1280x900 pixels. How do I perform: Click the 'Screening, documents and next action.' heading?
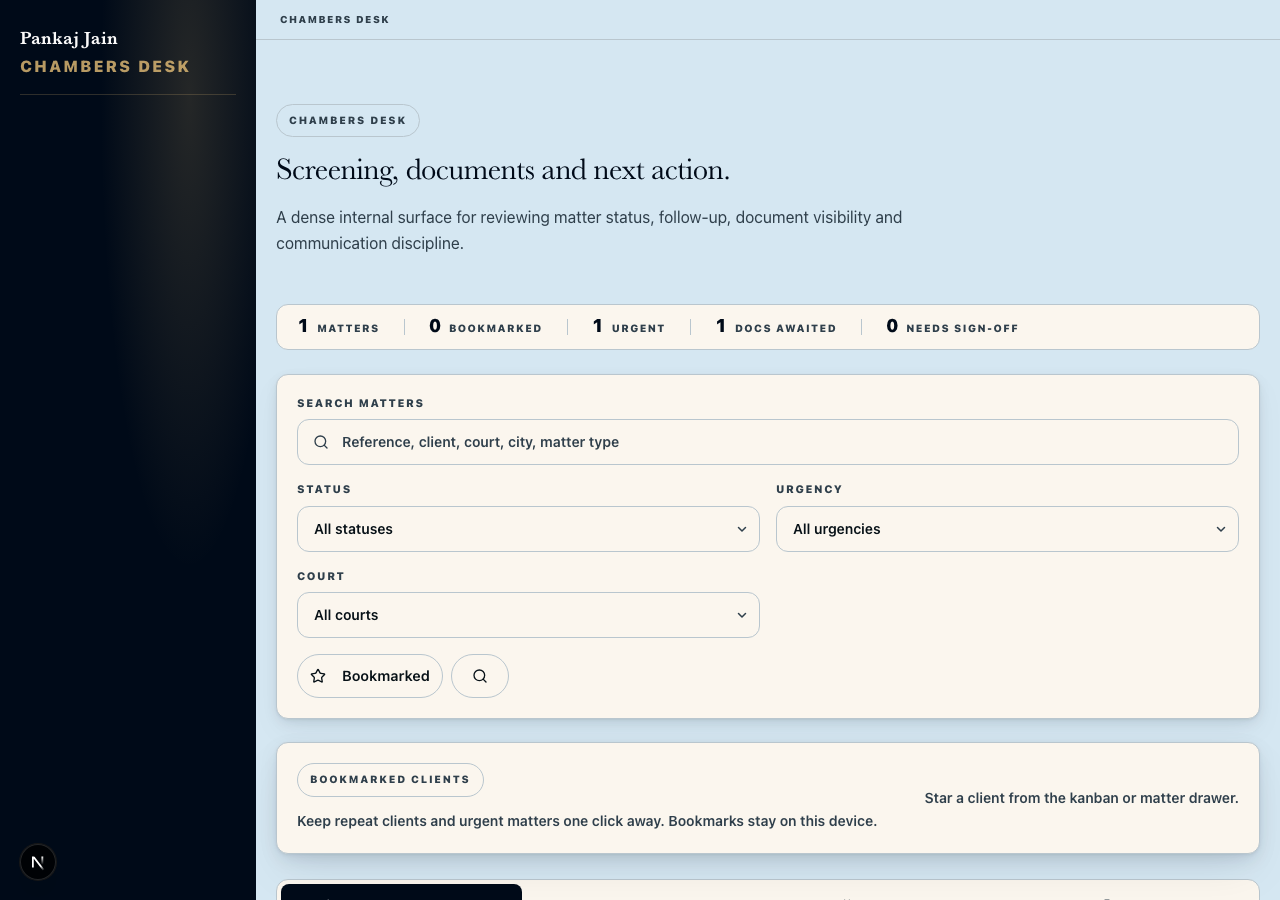[x=503, y=170]
